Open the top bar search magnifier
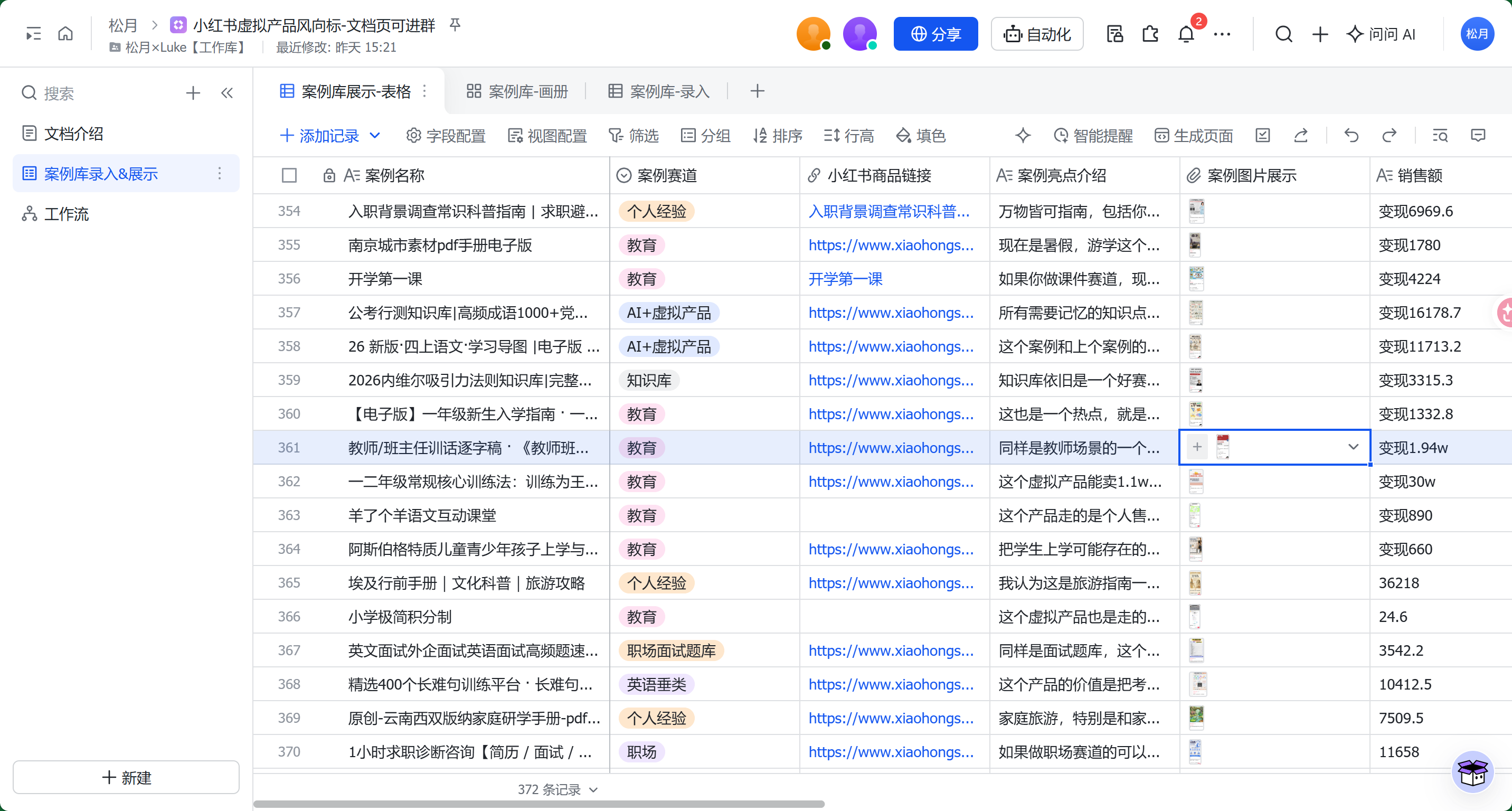 1284,34
